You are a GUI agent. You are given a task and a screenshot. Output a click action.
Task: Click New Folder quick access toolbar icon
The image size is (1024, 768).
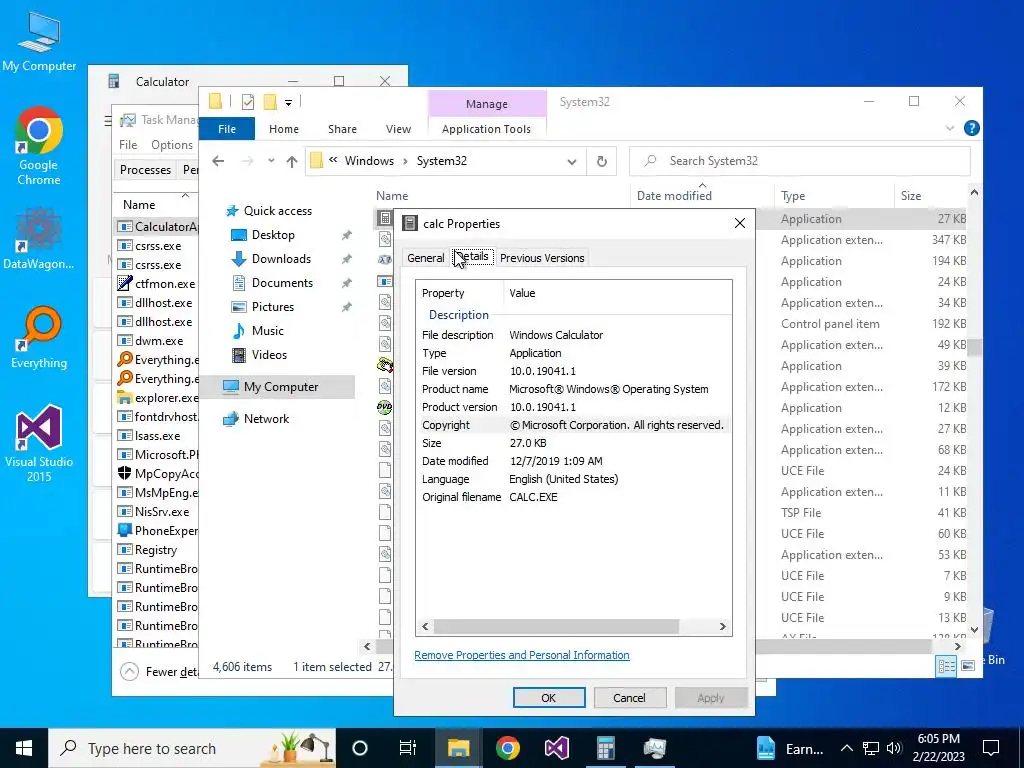coord(270,102)
